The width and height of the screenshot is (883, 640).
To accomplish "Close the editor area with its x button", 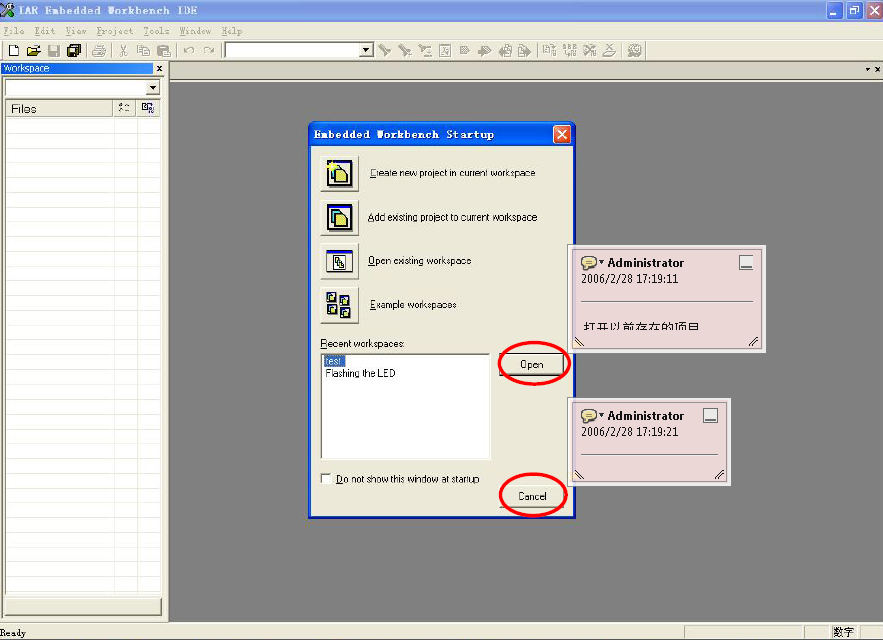I will click(x=877, y=69).
